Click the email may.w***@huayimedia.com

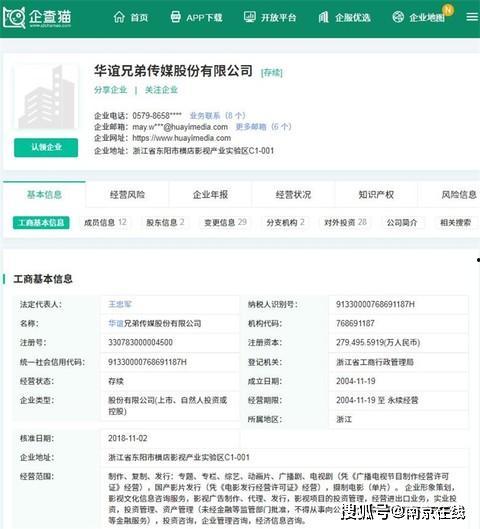pyautogui.click(x=180, y=127)
